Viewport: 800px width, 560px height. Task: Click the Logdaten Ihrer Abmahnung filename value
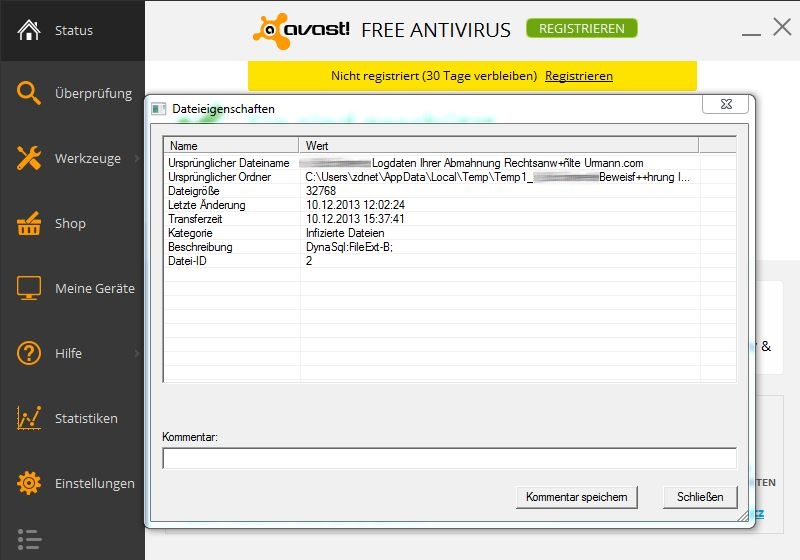pyautogui.click(x=471, y=163)
